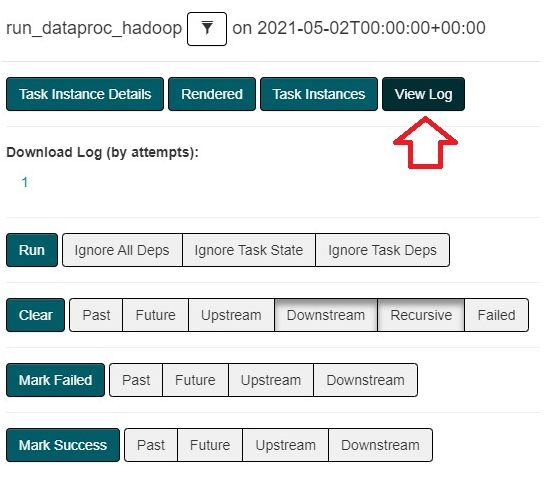546x478 pixels.
Task: Toggle Upstream option in the Mark Failed row
Action: [271, 380]
